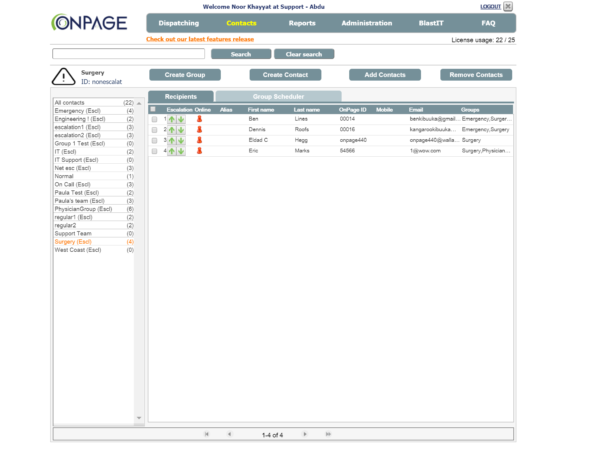Select the checkbox for Eric Marks
Image resolution: width=600 pixels, height=454 pixels.
[154, 152]
